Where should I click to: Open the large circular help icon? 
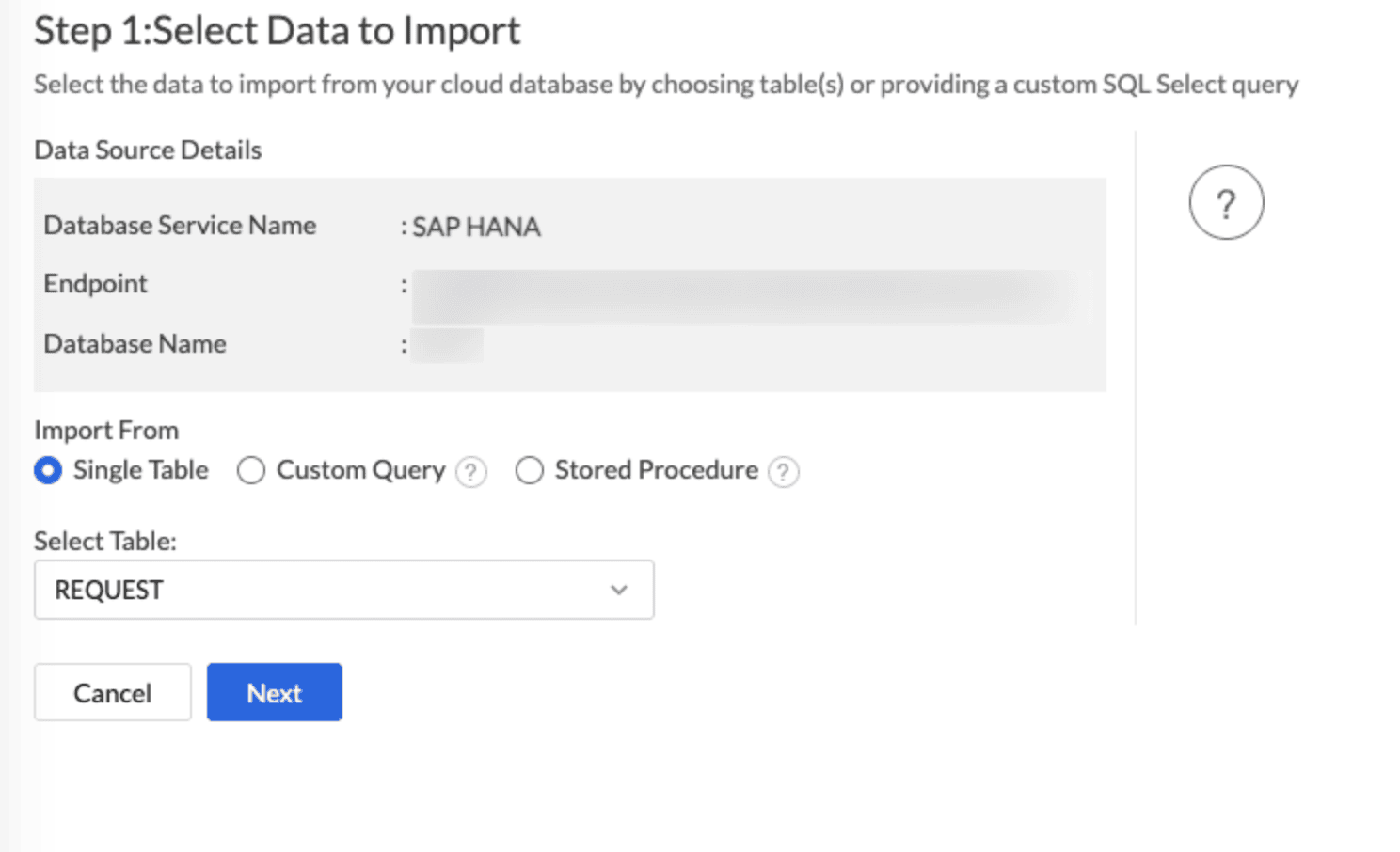click(1225, 203)
